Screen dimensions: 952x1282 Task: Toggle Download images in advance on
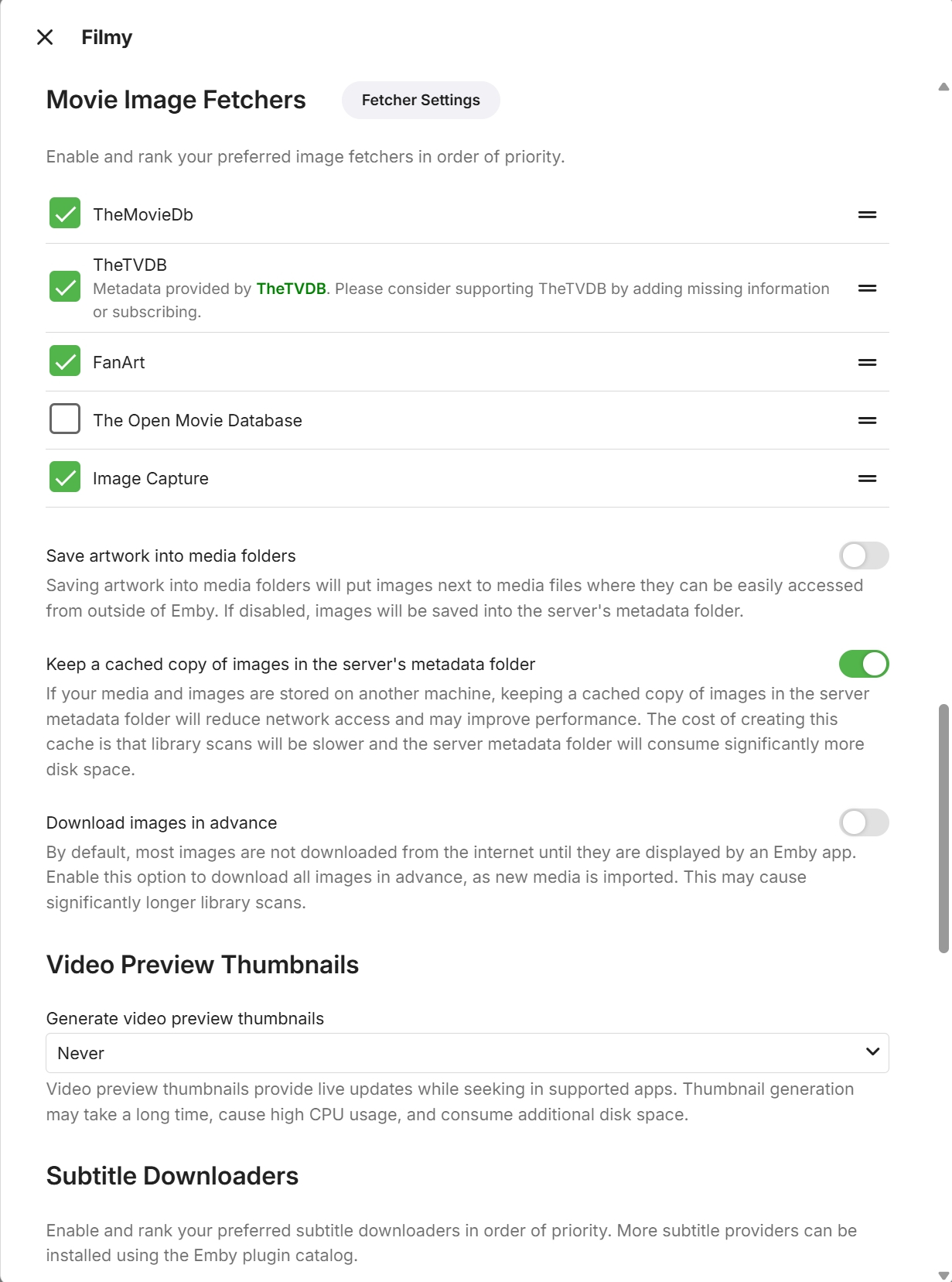(x=863, y=822)
